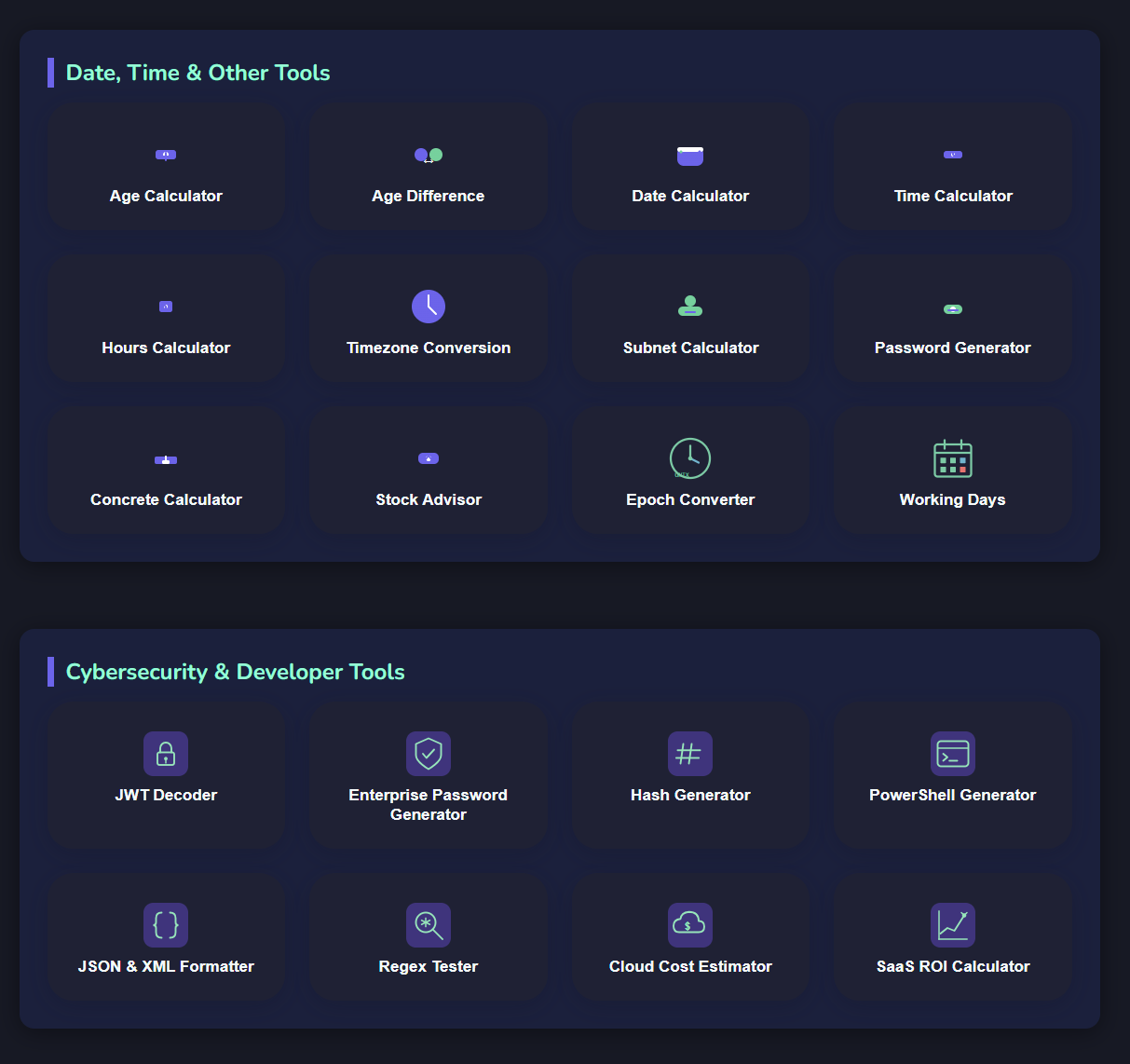Click the JSON & XML Formatter braces icon
Viewport: 1130px width, 1064px height.
coord(166,924)
